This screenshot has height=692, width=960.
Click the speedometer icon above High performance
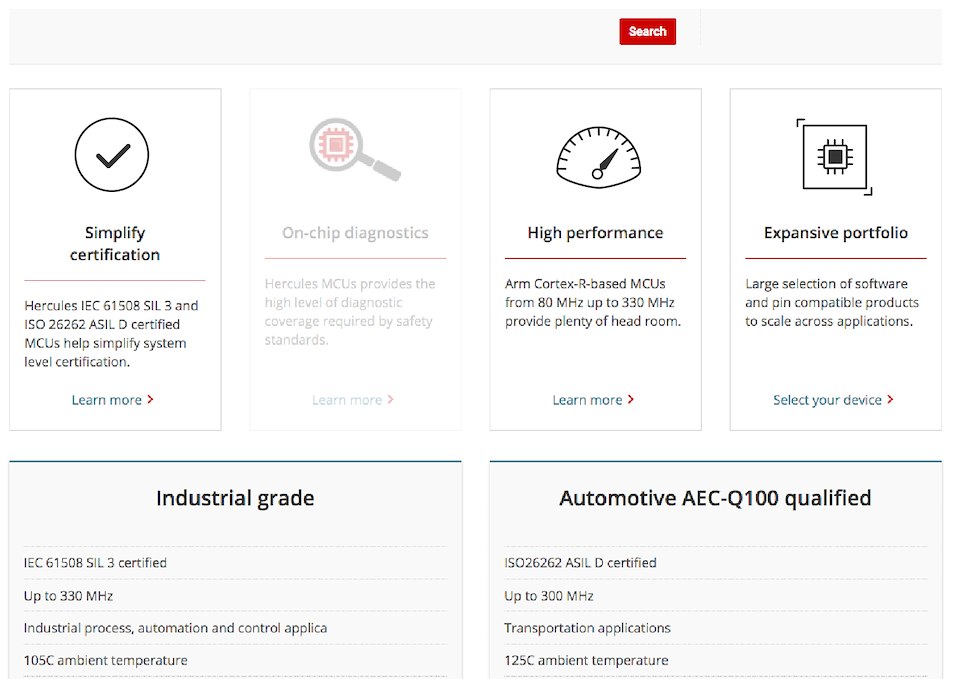[x=598, y=157]
